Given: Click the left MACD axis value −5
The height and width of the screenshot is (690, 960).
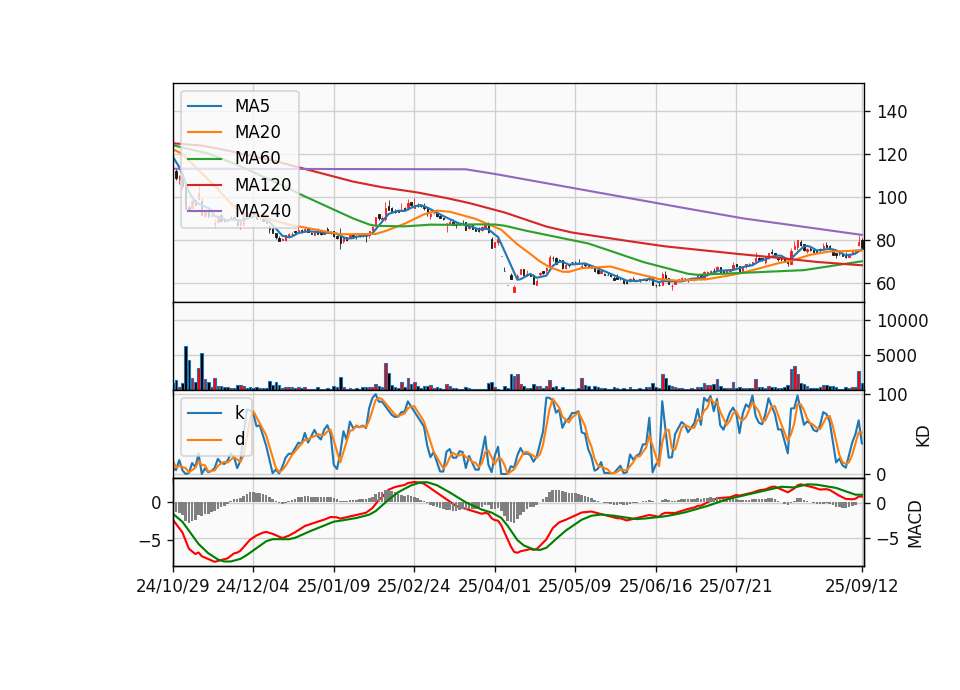Looking at the screenshot, I should (150, 541).
